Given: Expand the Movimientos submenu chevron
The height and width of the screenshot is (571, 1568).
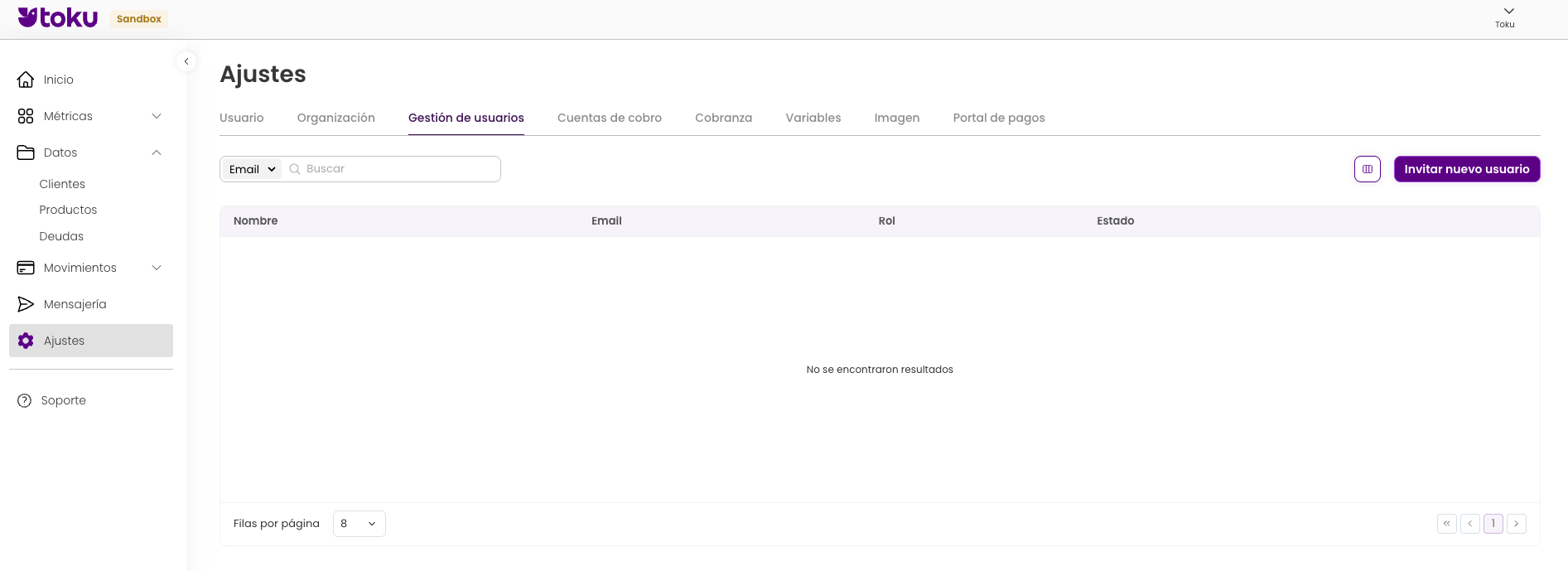Looking at the screenshot, I should pos(157,268).
